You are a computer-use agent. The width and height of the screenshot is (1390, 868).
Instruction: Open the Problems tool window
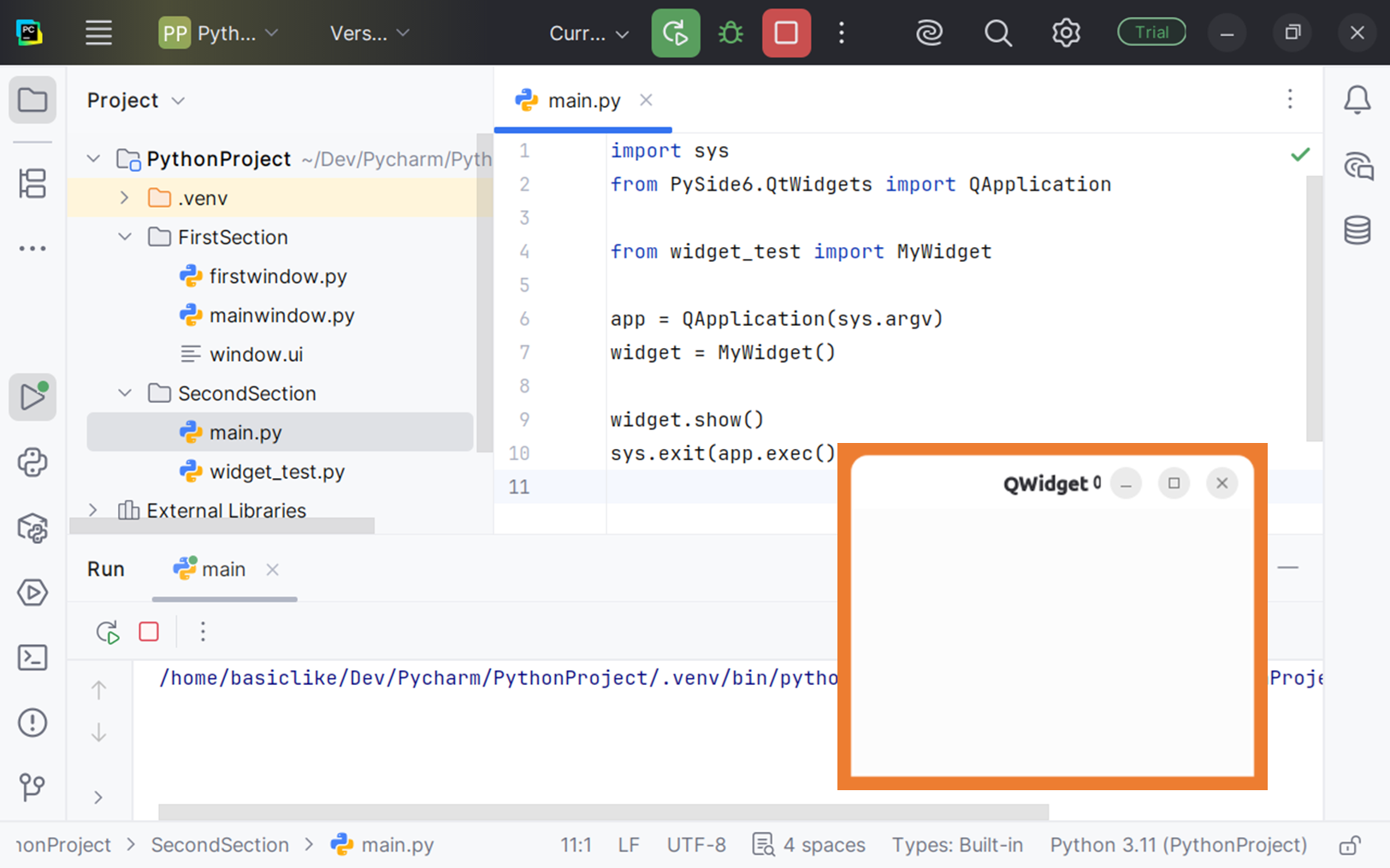[x=33, y=723]
